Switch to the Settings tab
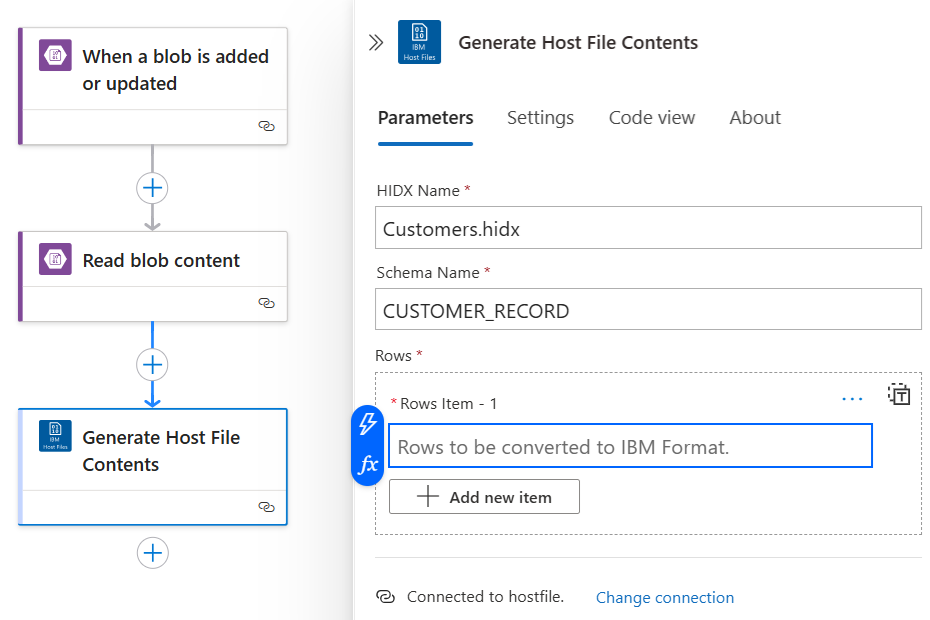Screen dimensions: 930x620 540,118
